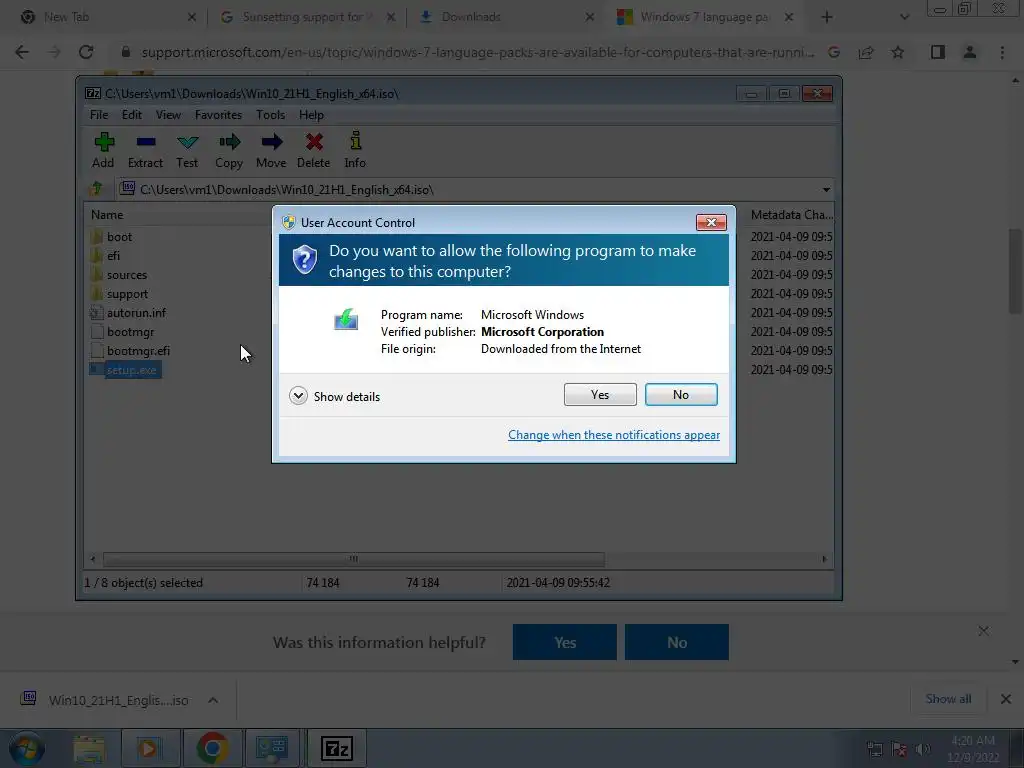Expand the download item options chevron
1024x768 pixels.
pos(213,700)
